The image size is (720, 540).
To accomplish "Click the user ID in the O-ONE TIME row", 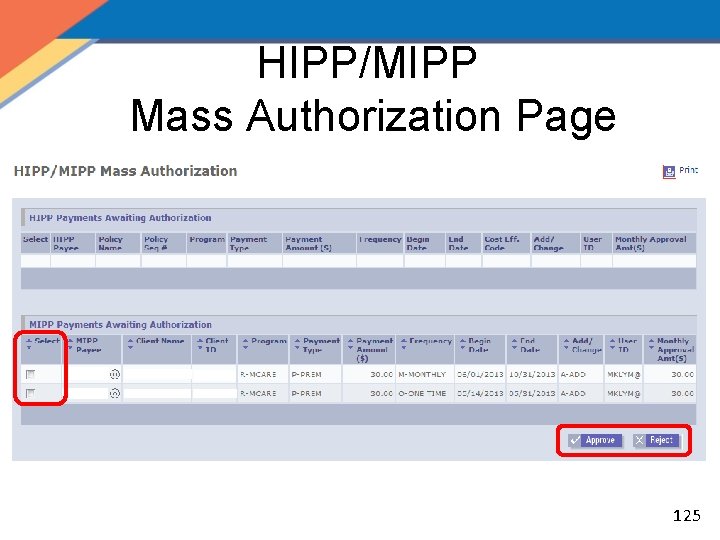I will coord(624,394).
